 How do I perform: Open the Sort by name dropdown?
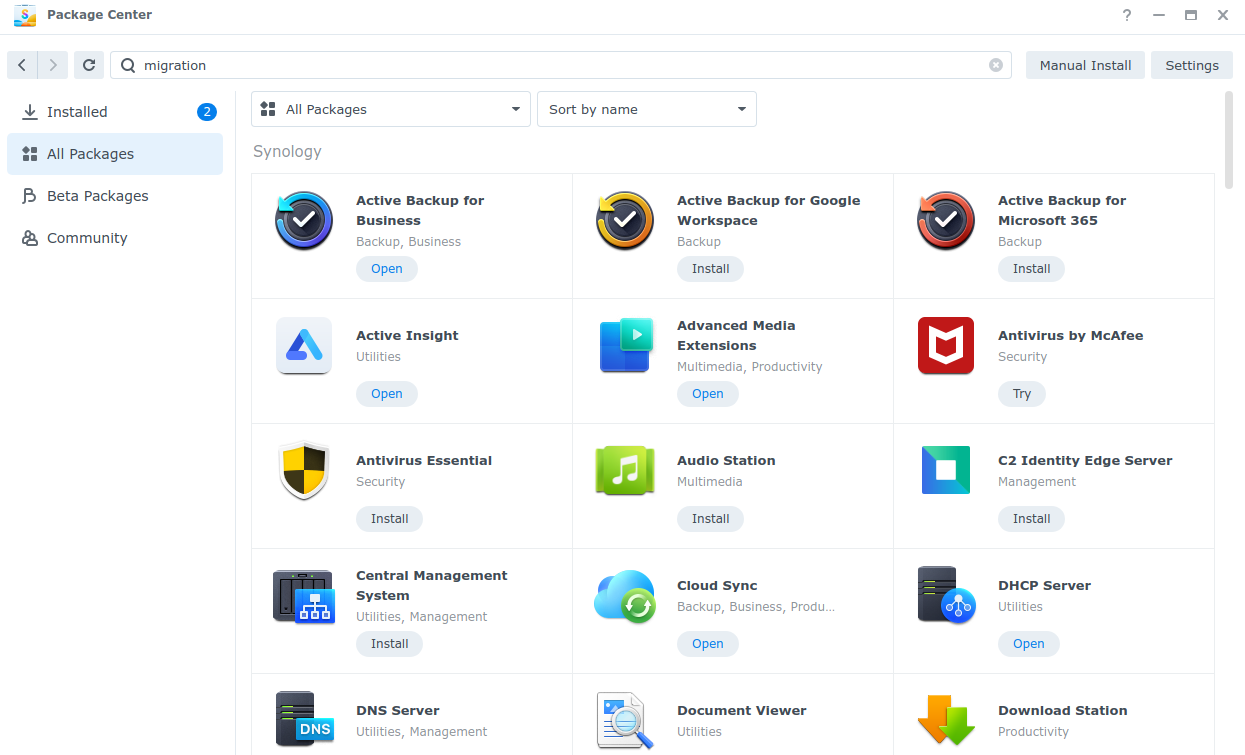647,109
